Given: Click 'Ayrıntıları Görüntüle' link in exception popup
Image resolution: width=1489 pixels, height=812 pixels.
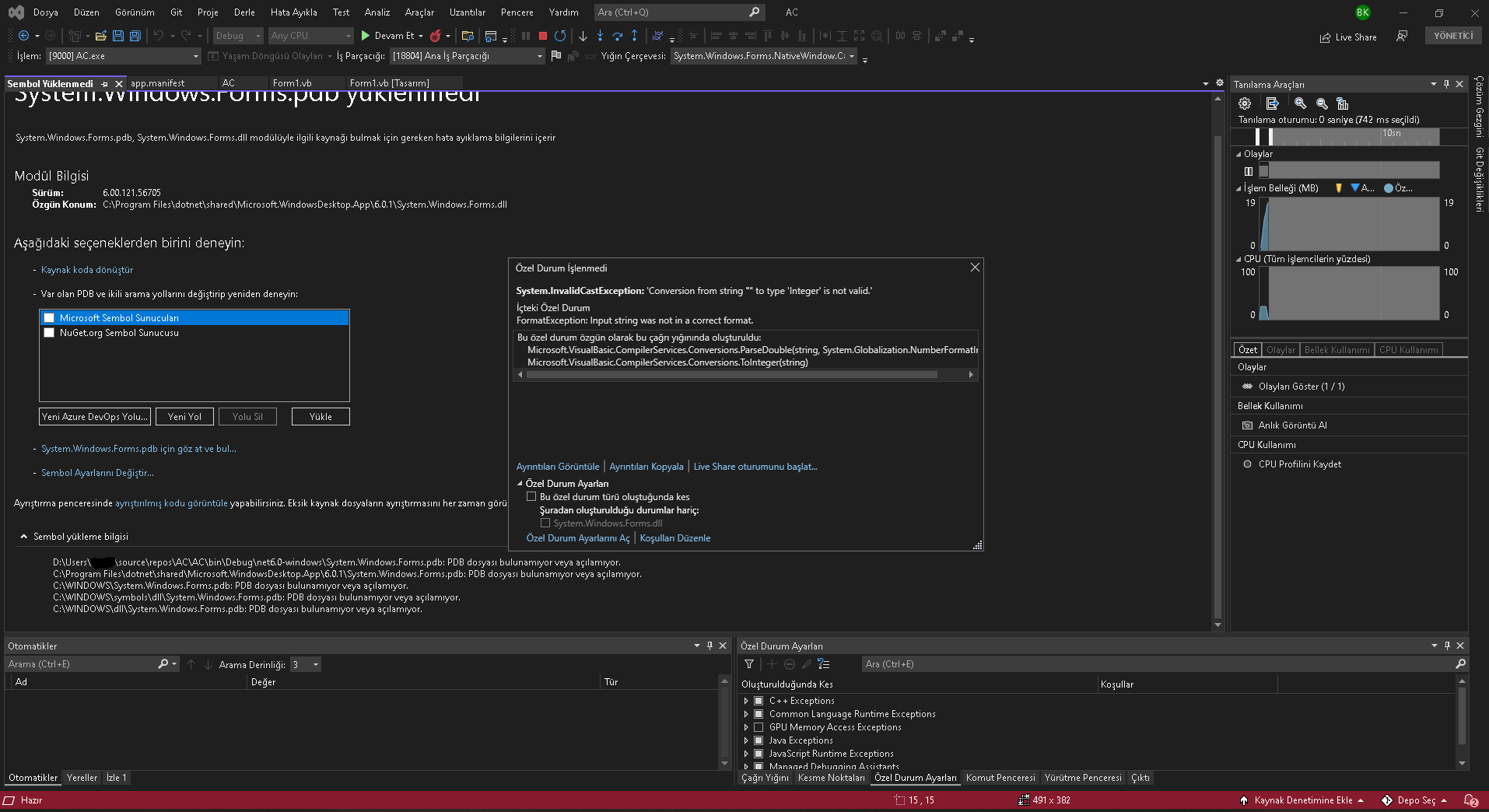Looking at the screenshot, I should click(x=558, y=467).
